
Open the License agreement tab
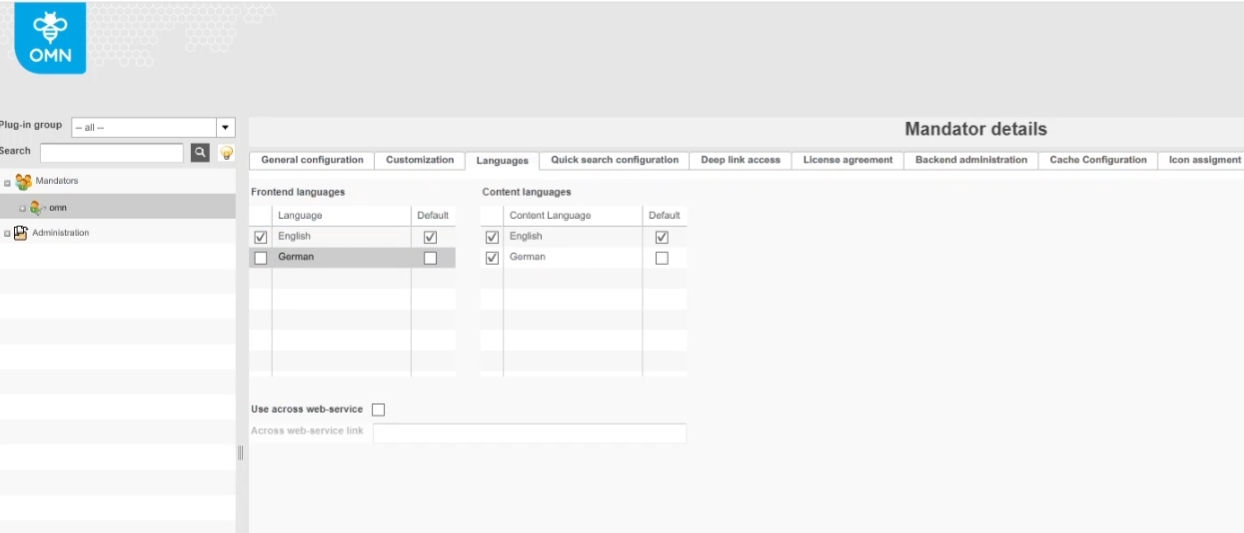[x=847, y=160]
